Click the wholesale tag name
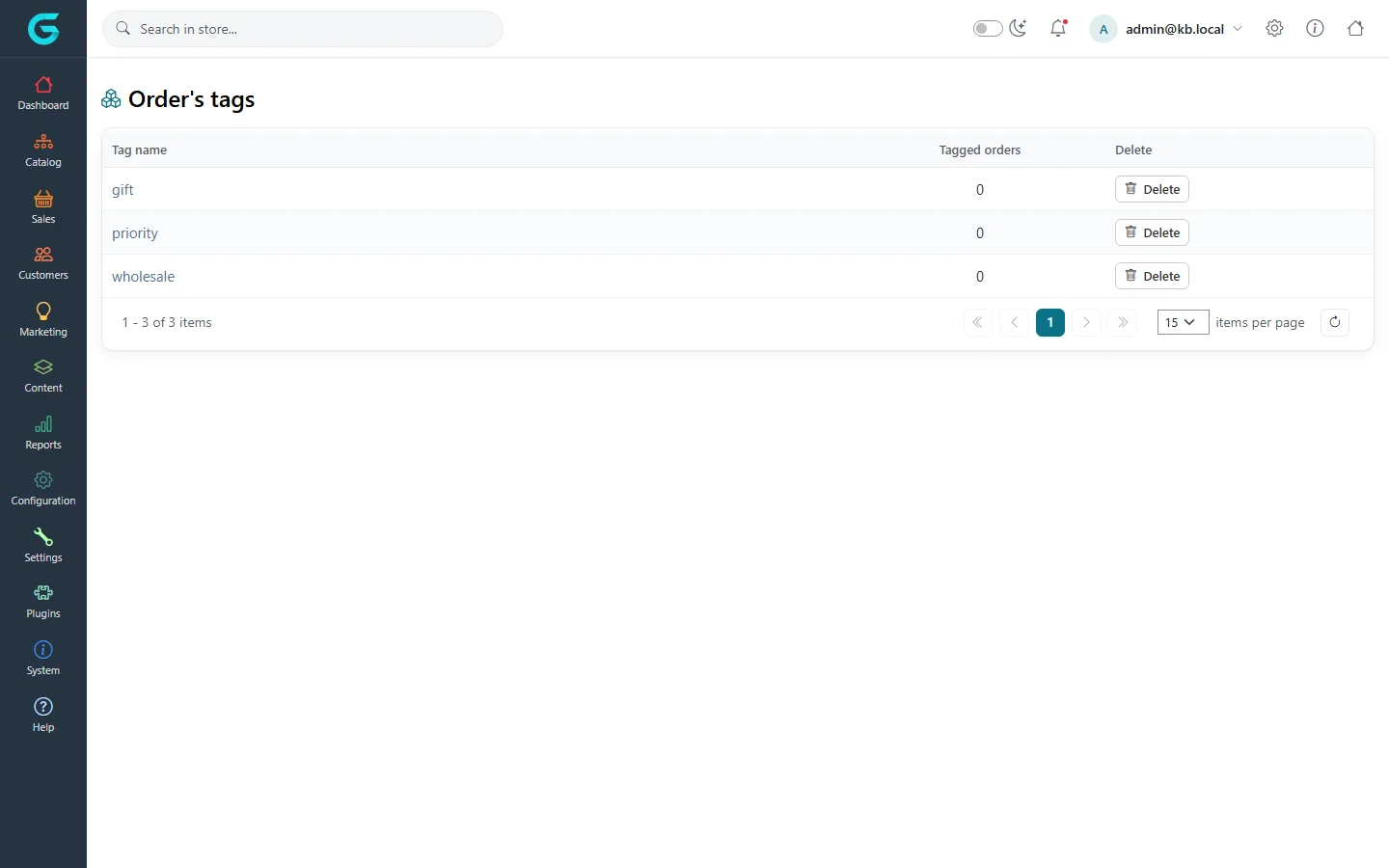The image size is (1389, 868). (143, 277)
